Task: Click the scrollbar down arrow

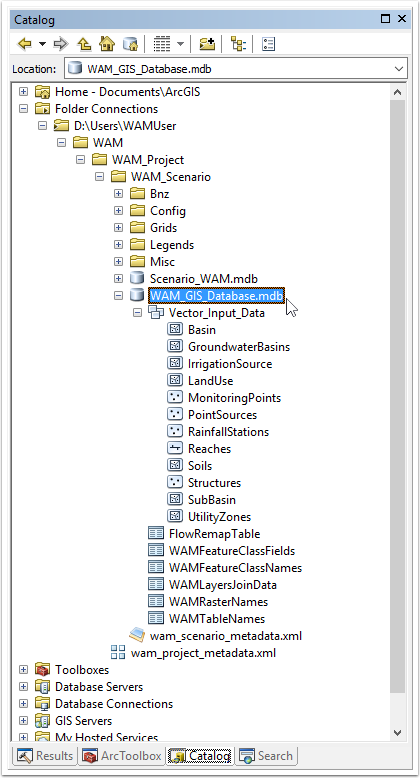Action: (x=397, y=732)
